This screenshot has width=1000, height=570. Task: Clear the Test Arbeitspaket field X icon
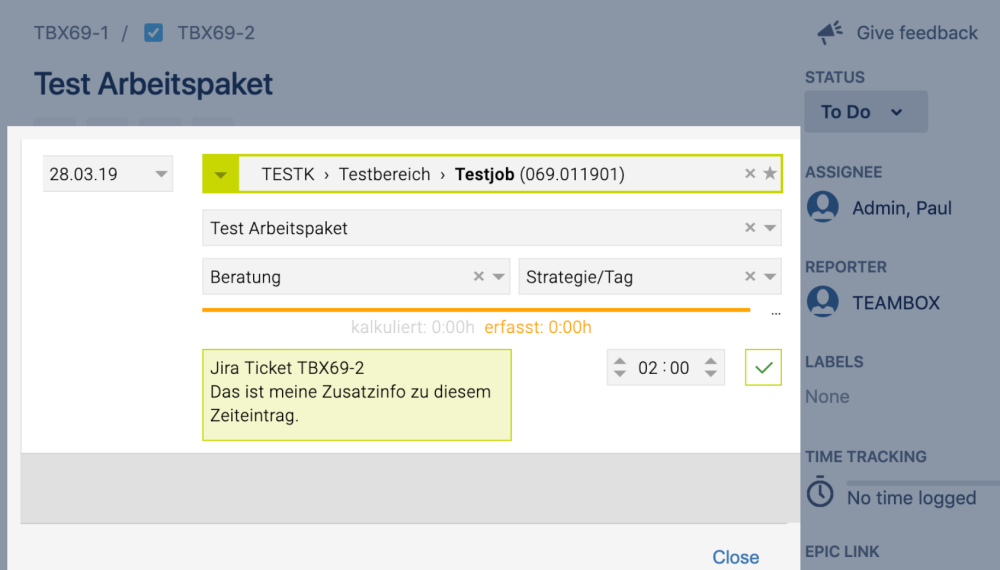(750, 228)
